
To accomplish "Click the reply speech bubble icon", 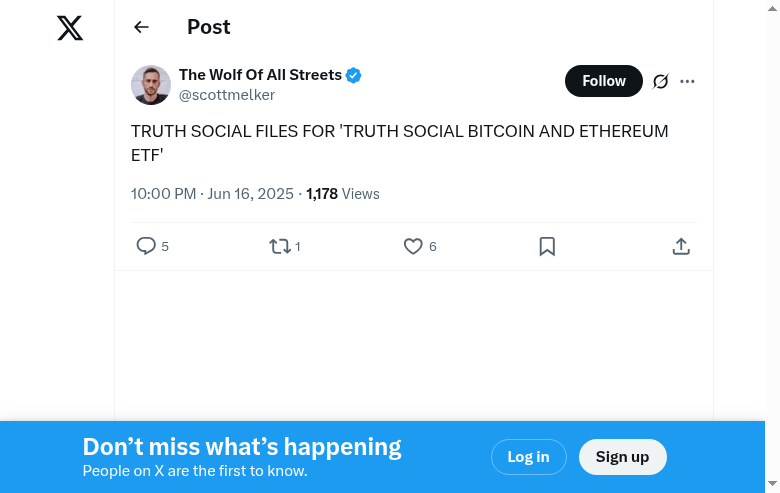I will [x=146, y=246].
